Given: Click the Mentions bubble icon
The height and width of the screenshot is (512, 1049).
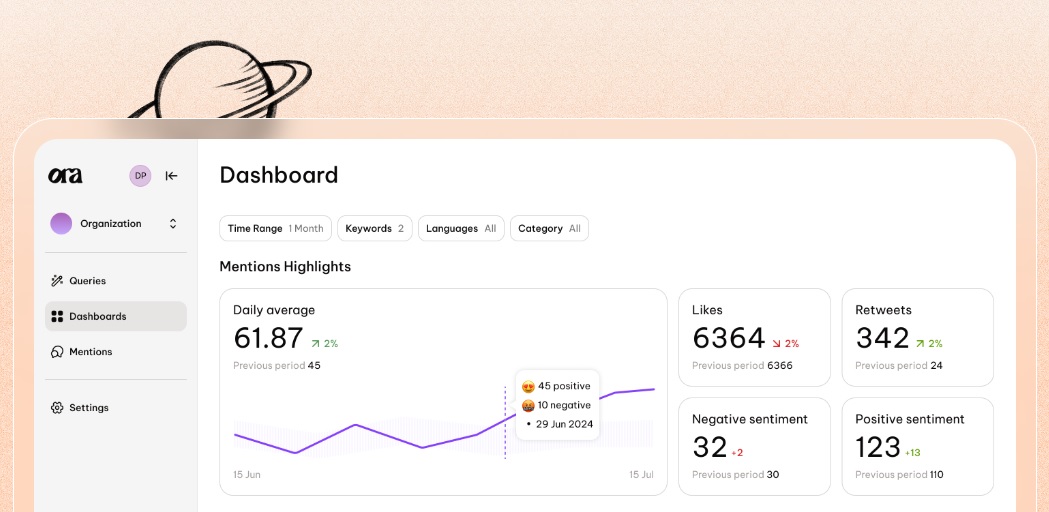Looking at the screenshot, I should tap(57, 351).
